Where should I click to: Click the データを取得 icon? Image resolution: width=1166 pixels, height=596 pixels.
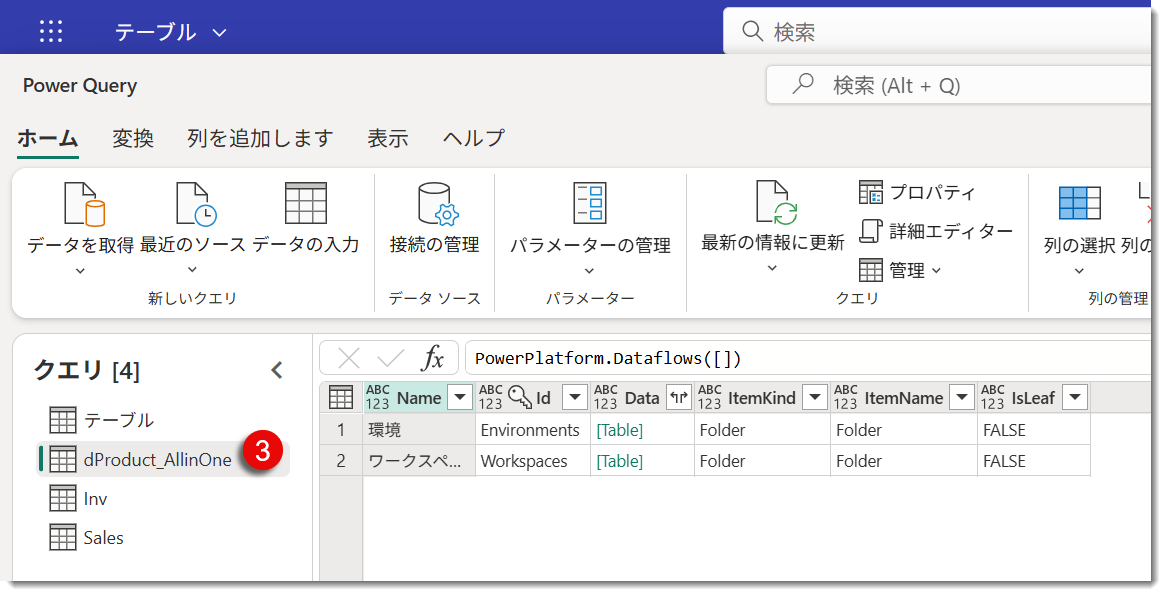pyautogui.click(x=83, y=203)
